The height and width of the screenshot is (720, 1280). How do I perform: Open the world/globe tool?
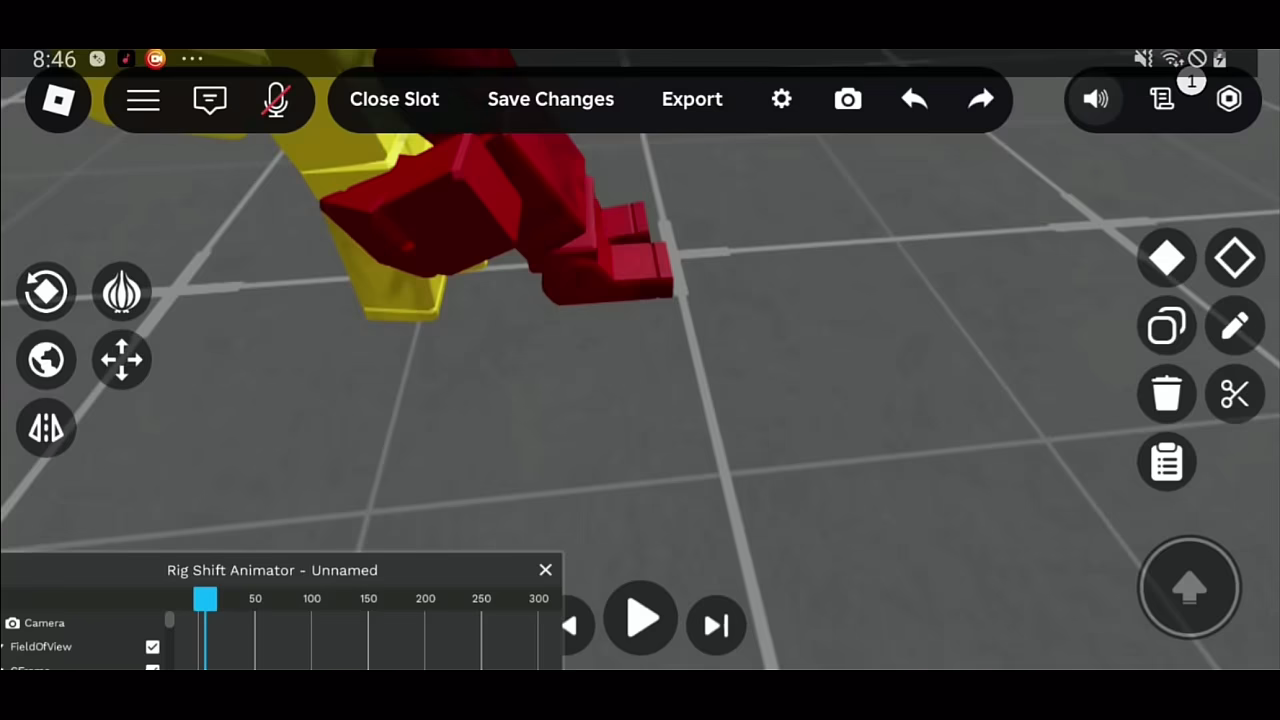pos(46,360)
